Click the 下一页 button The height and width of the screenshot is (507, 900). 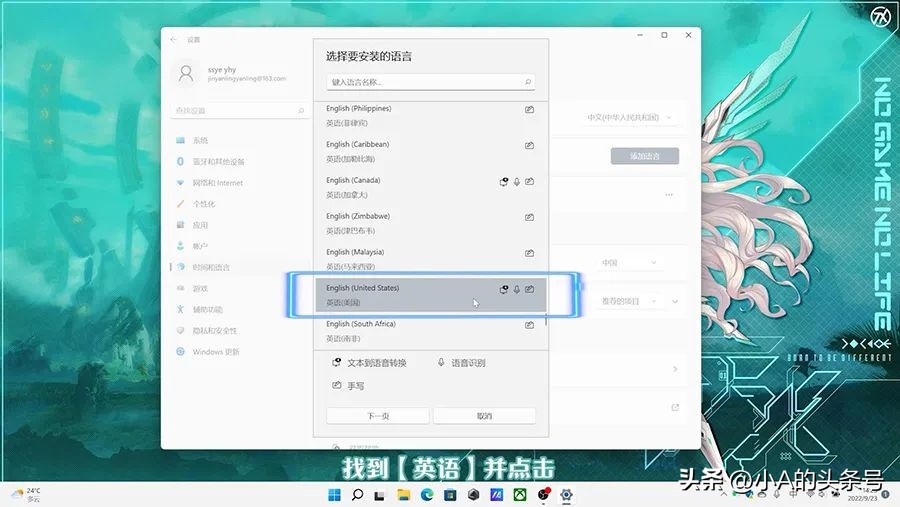tap(378, 416)
